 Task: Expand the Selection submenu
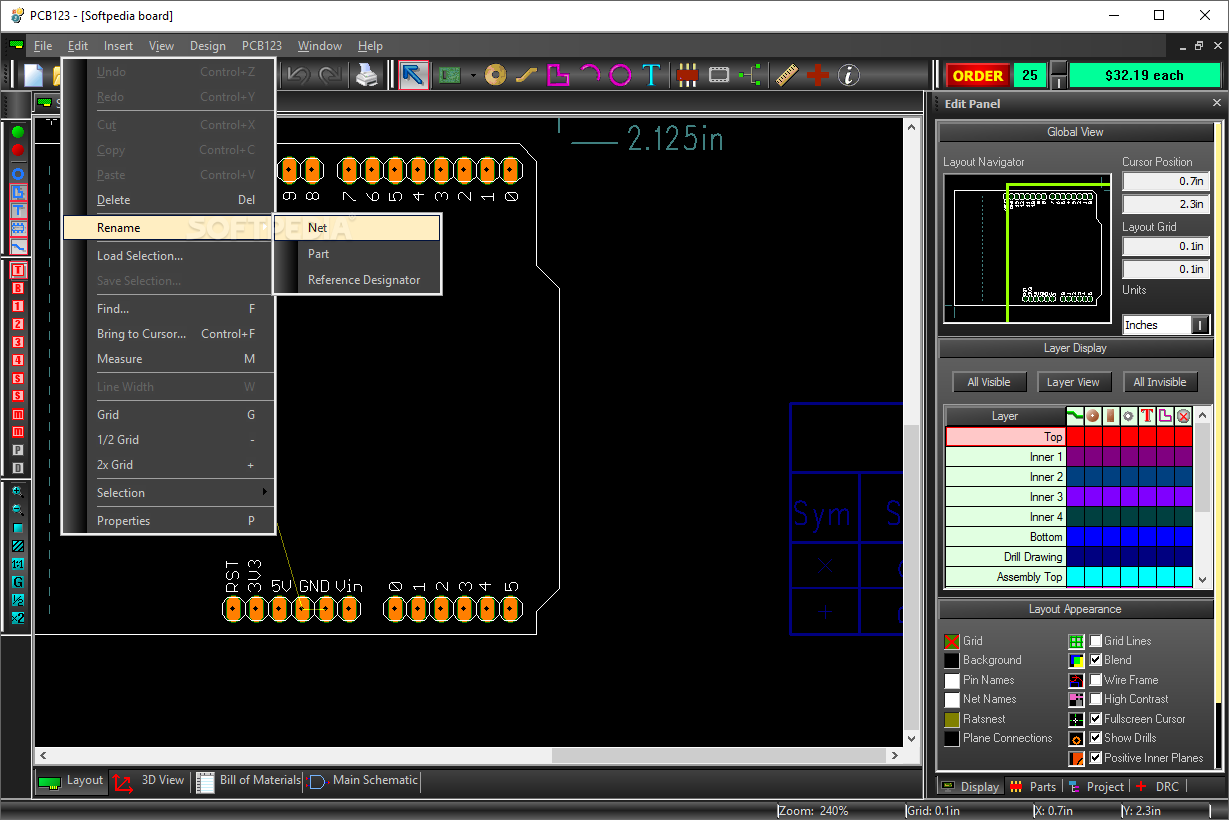coord(168,493)
